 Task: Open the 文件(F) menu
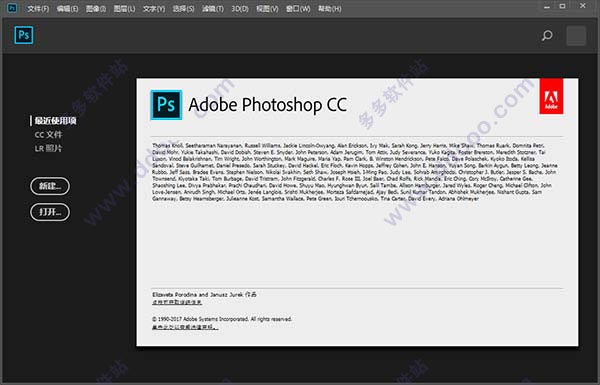(38, 8)
